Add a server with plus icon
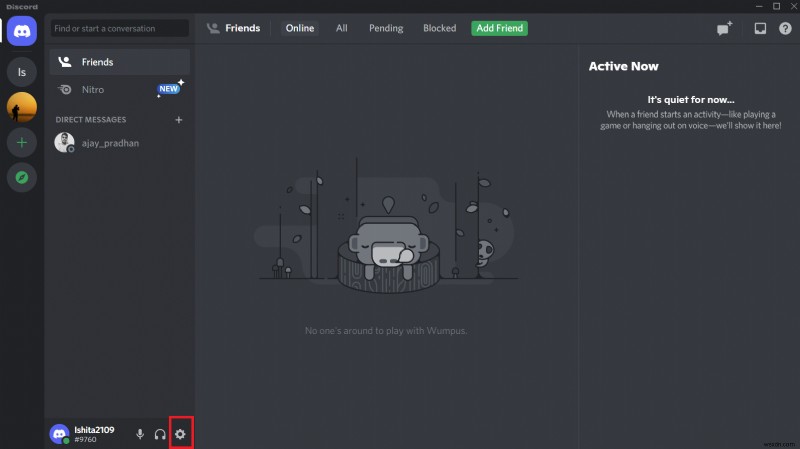The width and height of the screenshot is (800, 449). (x=21, y=142)
